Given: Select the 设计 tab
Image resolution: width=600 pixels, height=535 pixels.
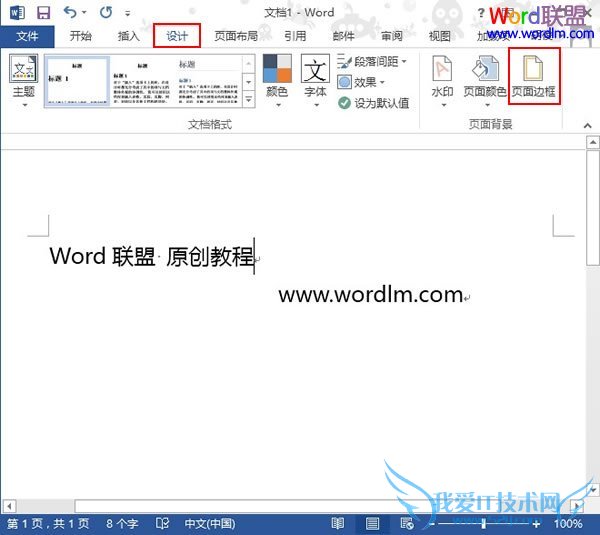Looking at the screenshot, I should 177,36.
